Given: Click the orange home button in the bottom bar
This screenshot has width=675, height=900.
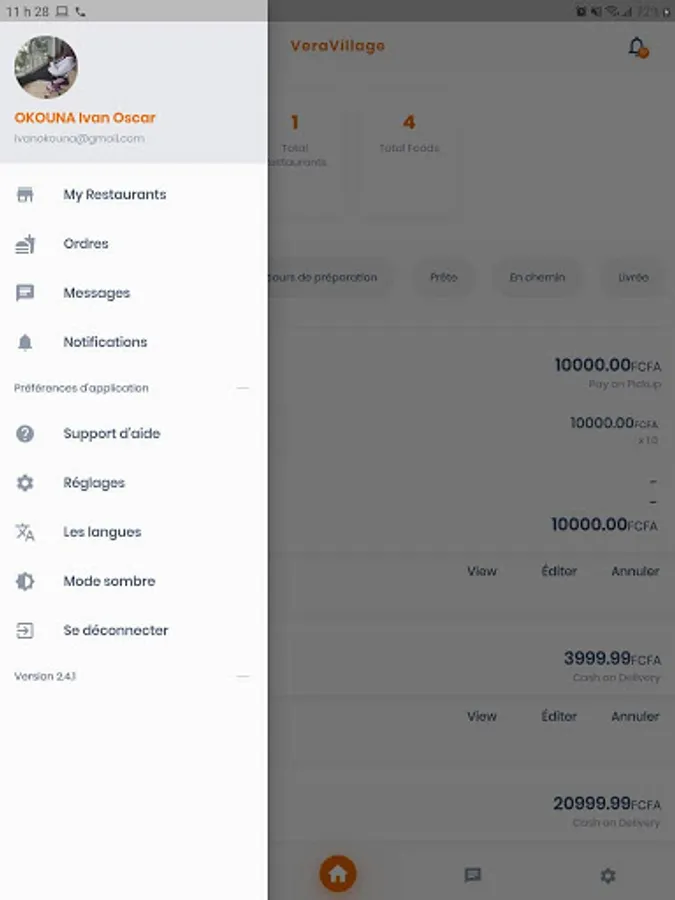Looking at the screenshot, I should 338,874.
